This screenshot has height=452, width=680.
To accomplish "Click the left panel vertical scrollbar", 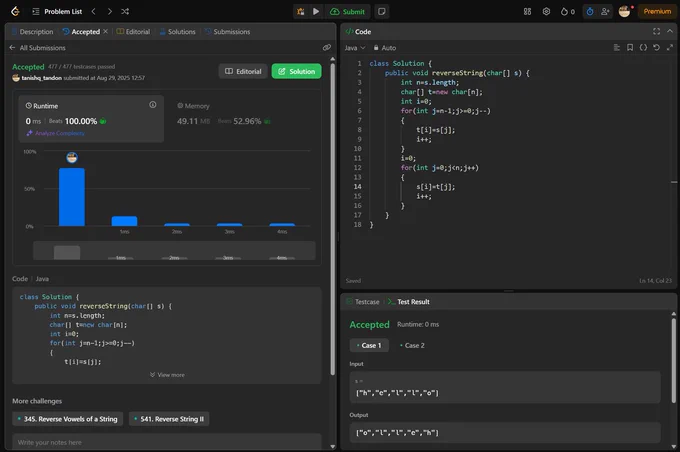I will [x=333, y=217].
